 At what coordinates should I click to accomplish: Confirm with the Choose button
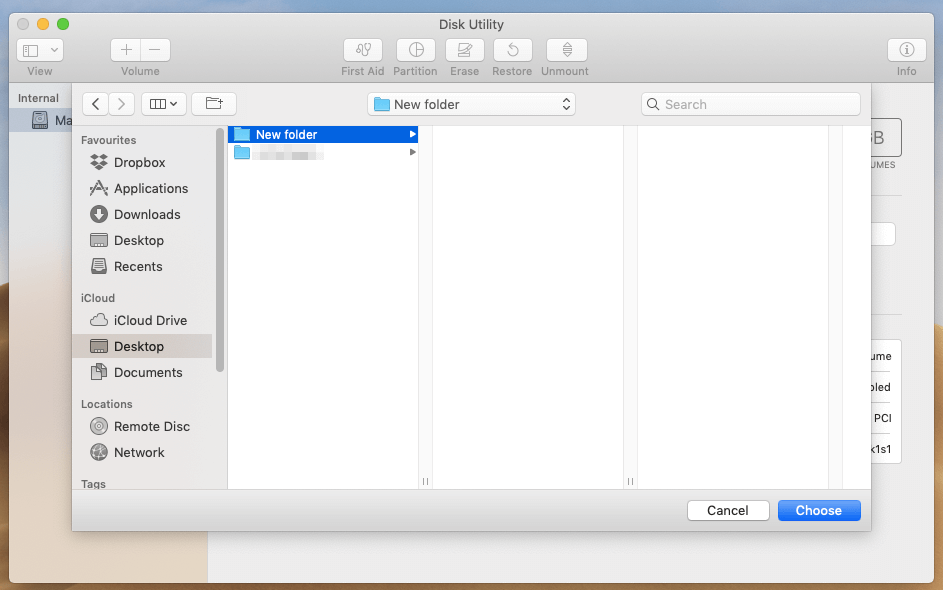pyautogui.click(x=819, y=511)
